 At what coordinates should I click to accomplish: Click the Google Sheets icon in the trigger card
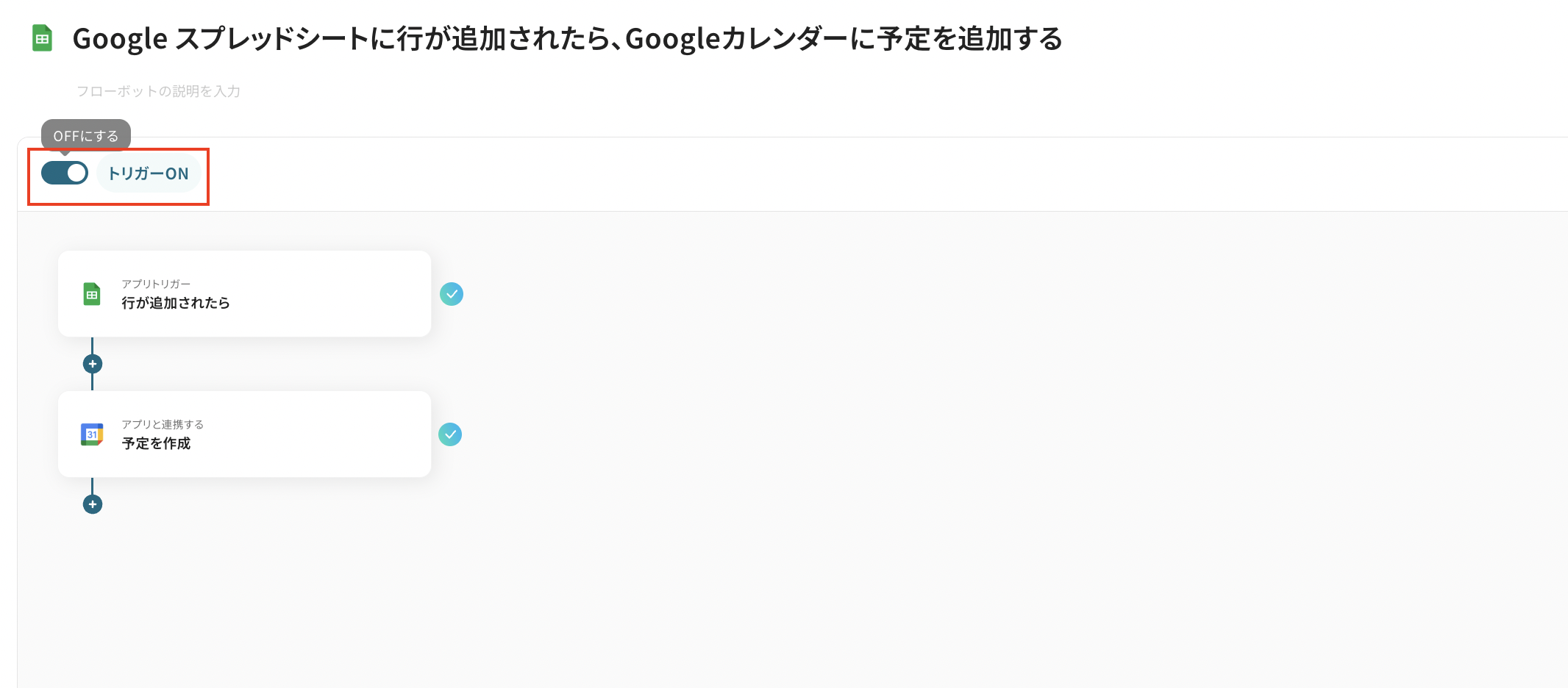[92, 294]
